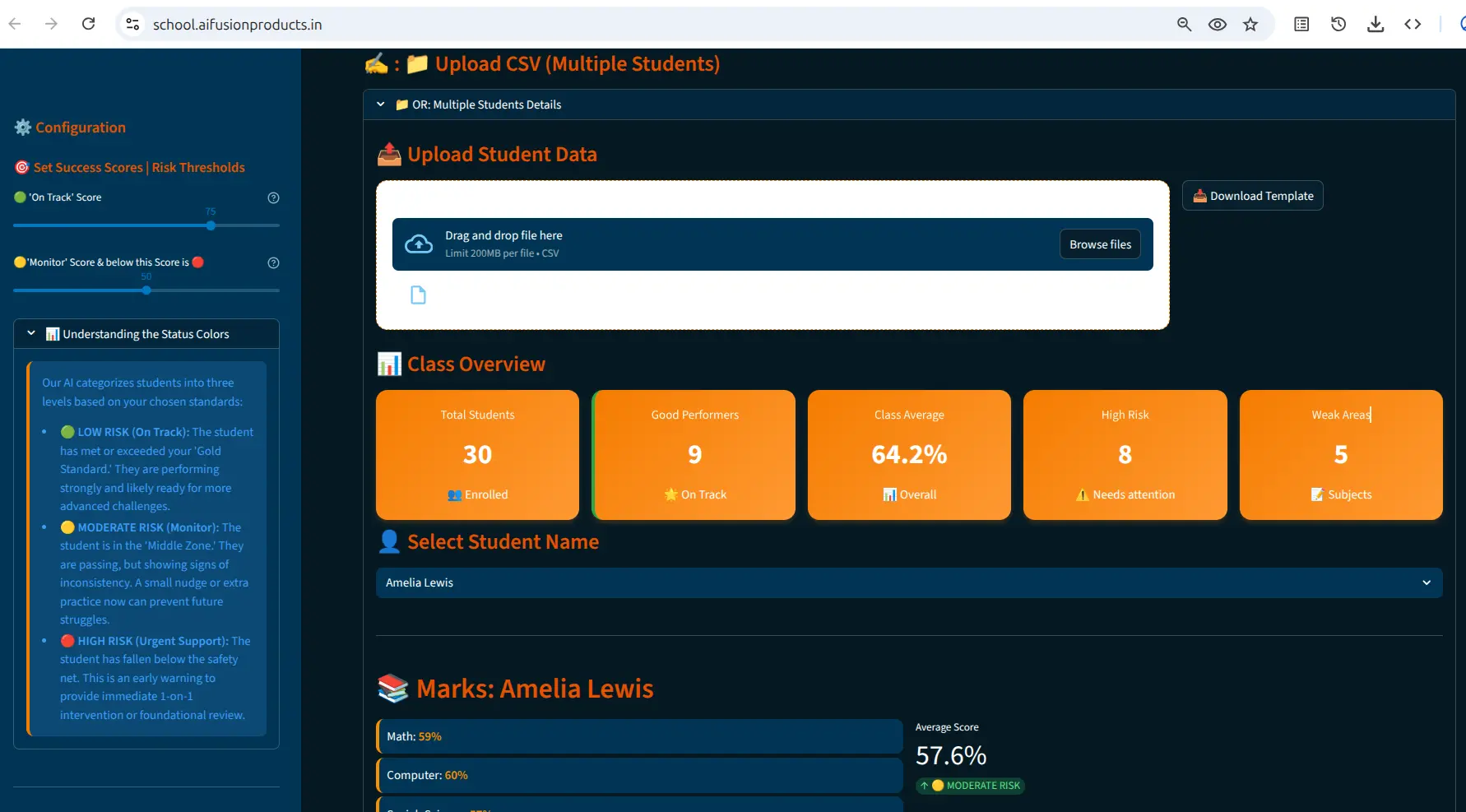
Task: Click the Class Average 64.2% value
Action: (909, 455)
